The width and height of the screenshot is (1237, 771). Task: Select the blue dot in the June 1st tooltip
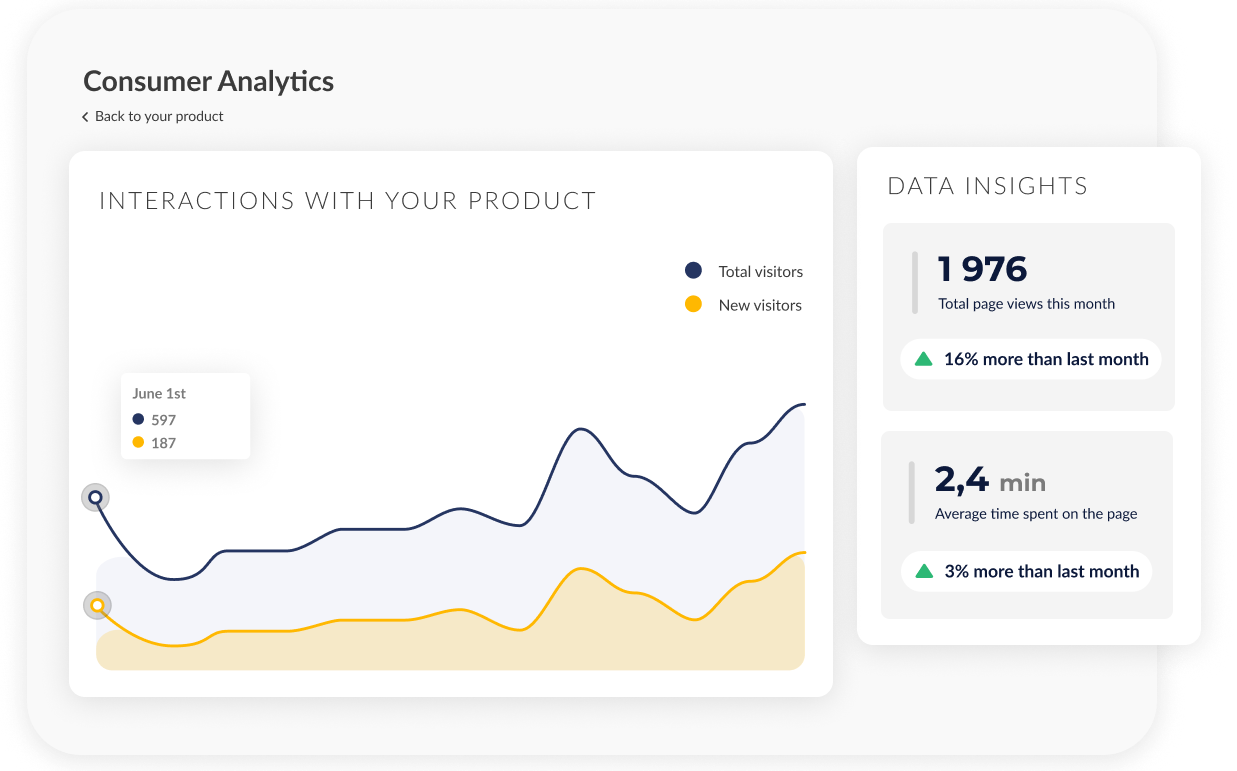pos(137,420)
